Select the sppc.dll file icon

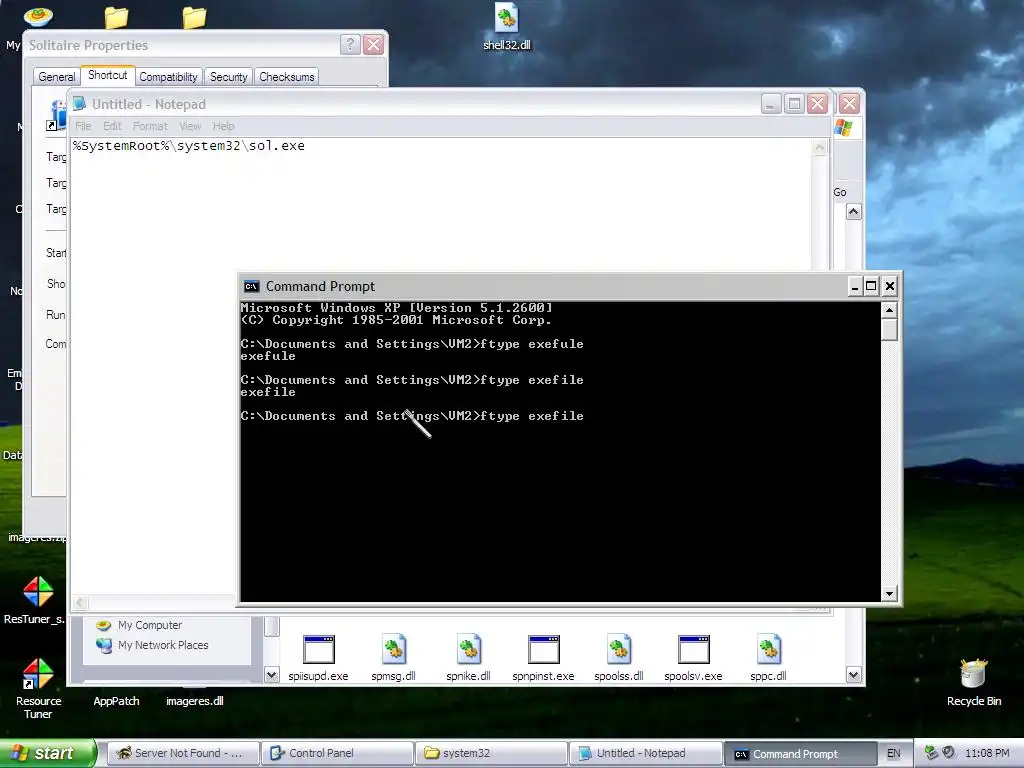pos(769,658)
